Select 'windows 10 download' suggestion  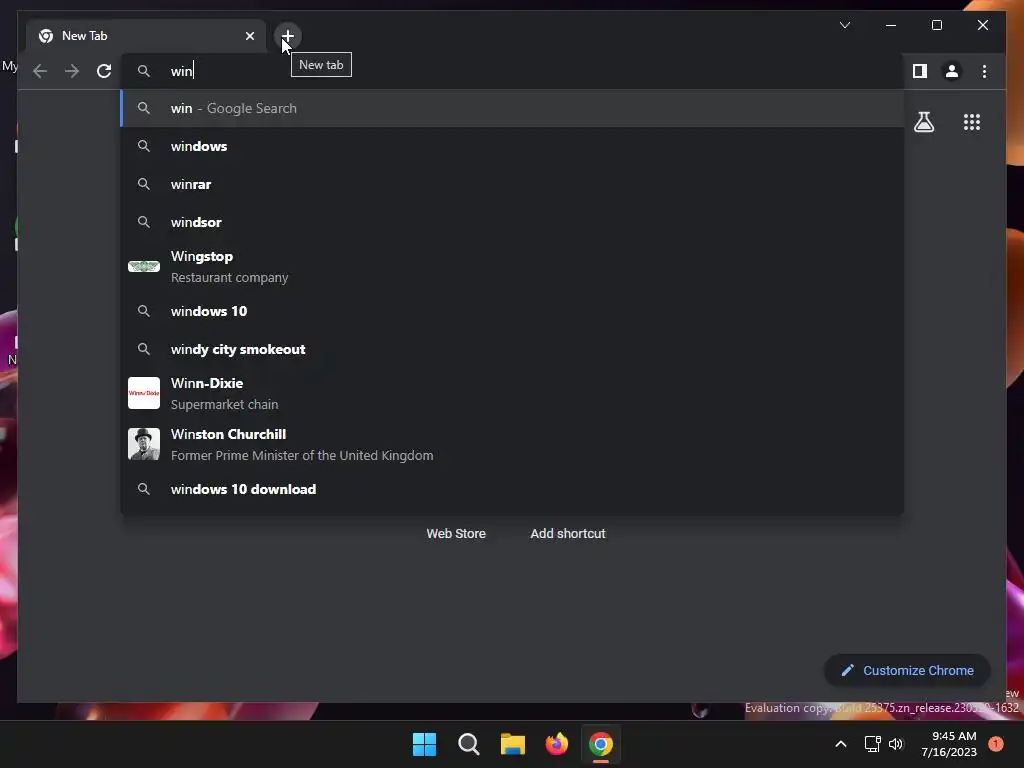512,489
